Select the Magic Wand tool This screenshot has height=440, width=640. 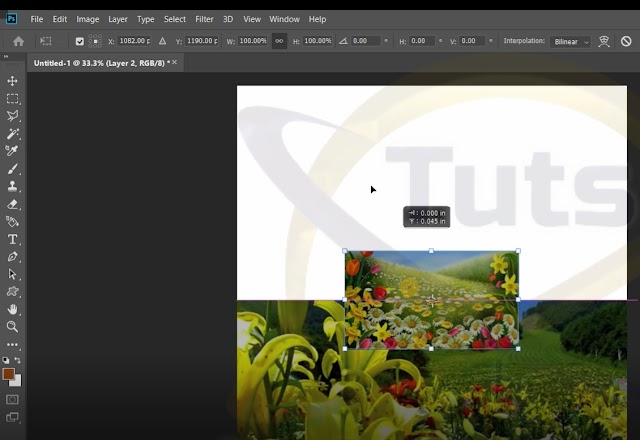pyautogui.click(x=12, y=133)
